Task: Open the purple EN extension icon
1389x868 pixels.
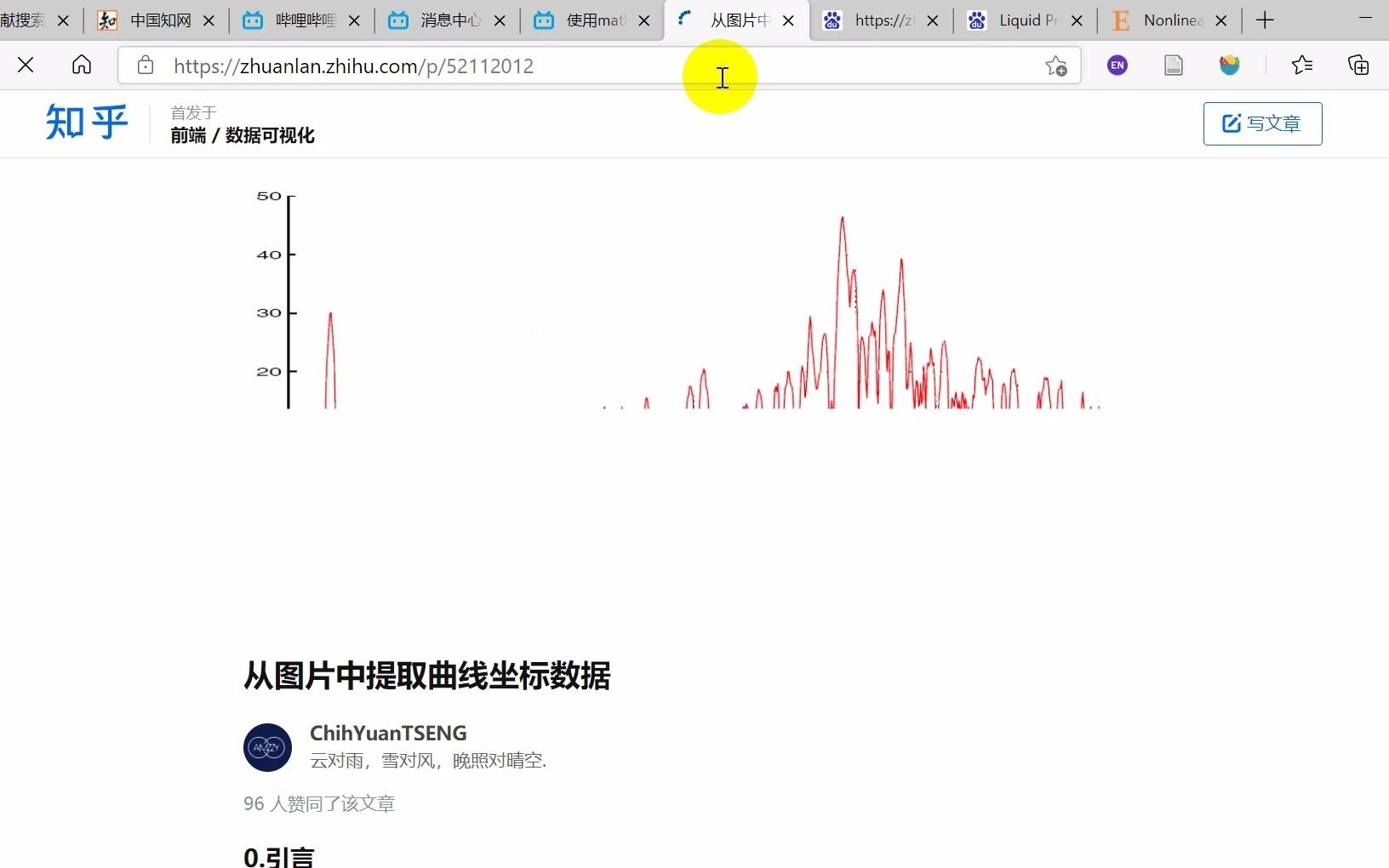Action: 1117,65
